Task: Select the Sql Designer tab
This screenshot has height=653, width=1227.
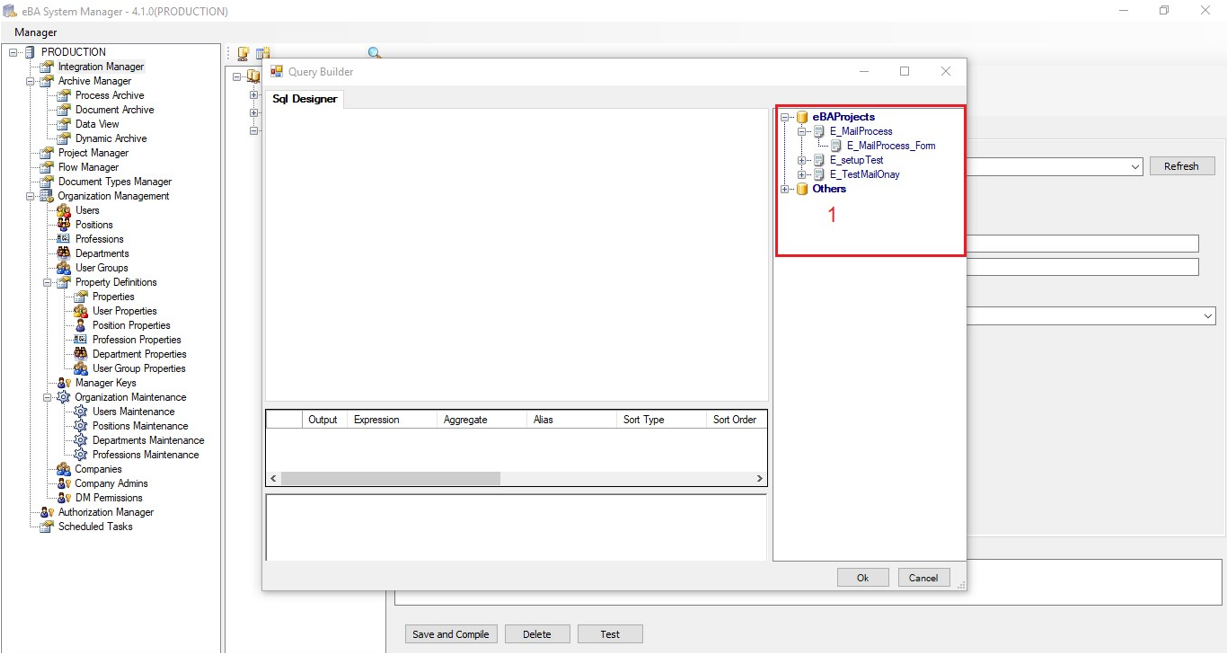Action: pos(305,99)
